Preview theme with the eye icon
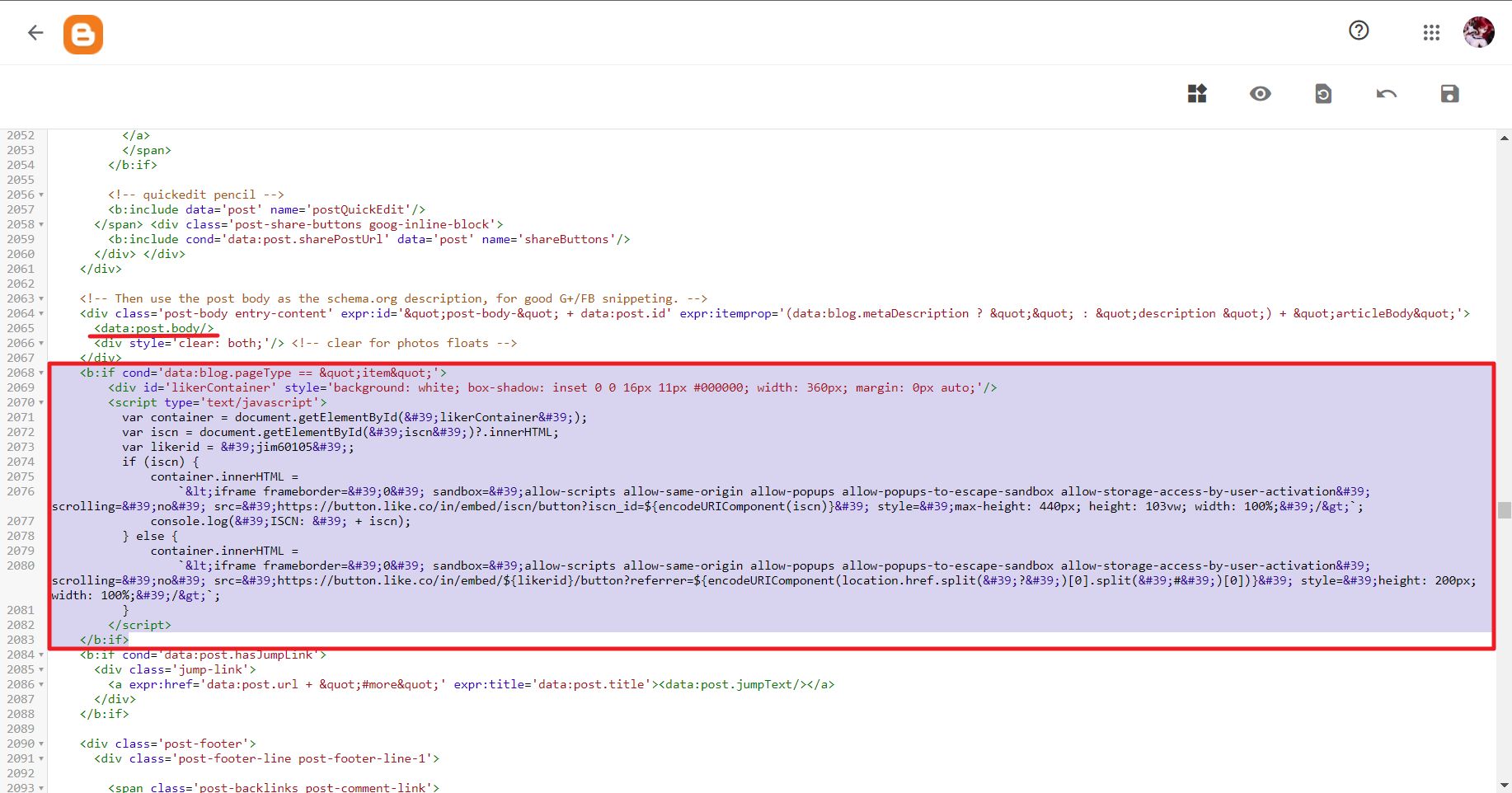Screen dimensions: 1512x793 pos(1260,94)
